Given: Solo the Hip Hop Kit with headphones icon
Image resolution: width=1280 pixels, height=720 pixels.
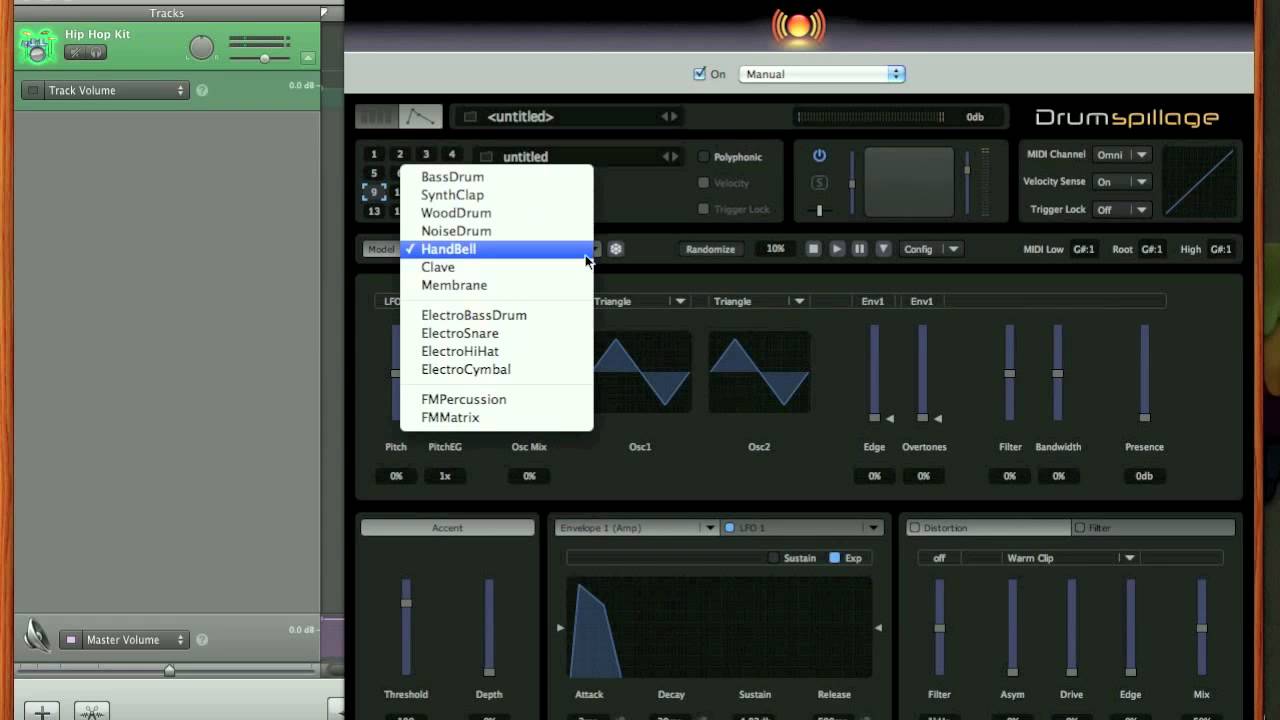Looking at the screenshot, I should 97,52.
